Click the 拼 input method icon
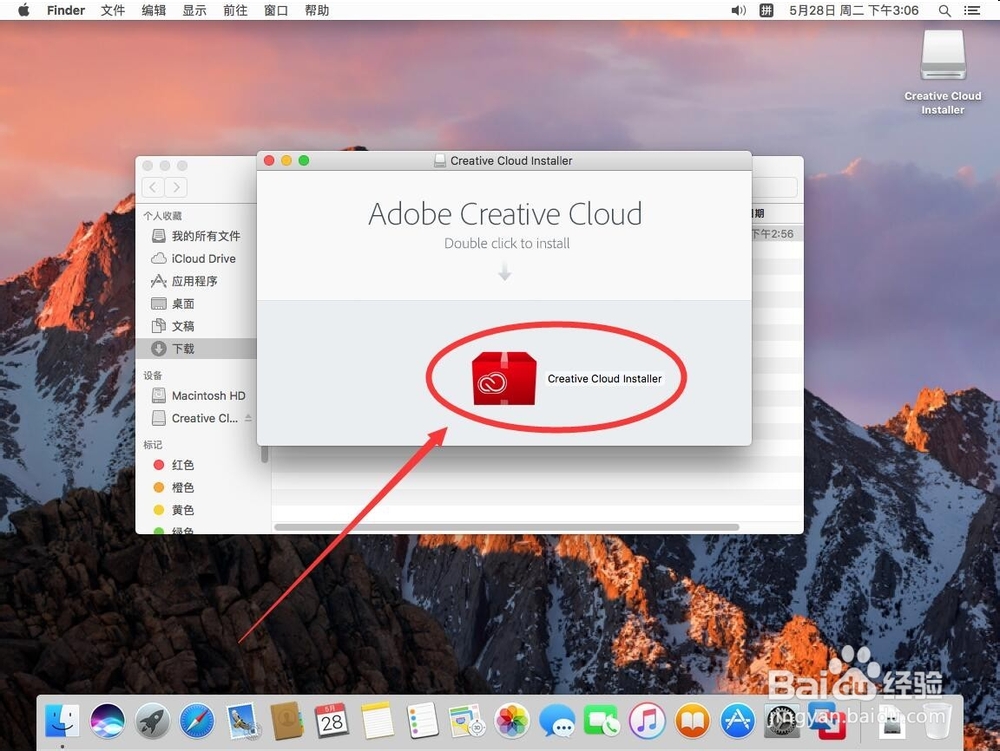This screenshot has height=751, width=1000. tap(767, 10)
